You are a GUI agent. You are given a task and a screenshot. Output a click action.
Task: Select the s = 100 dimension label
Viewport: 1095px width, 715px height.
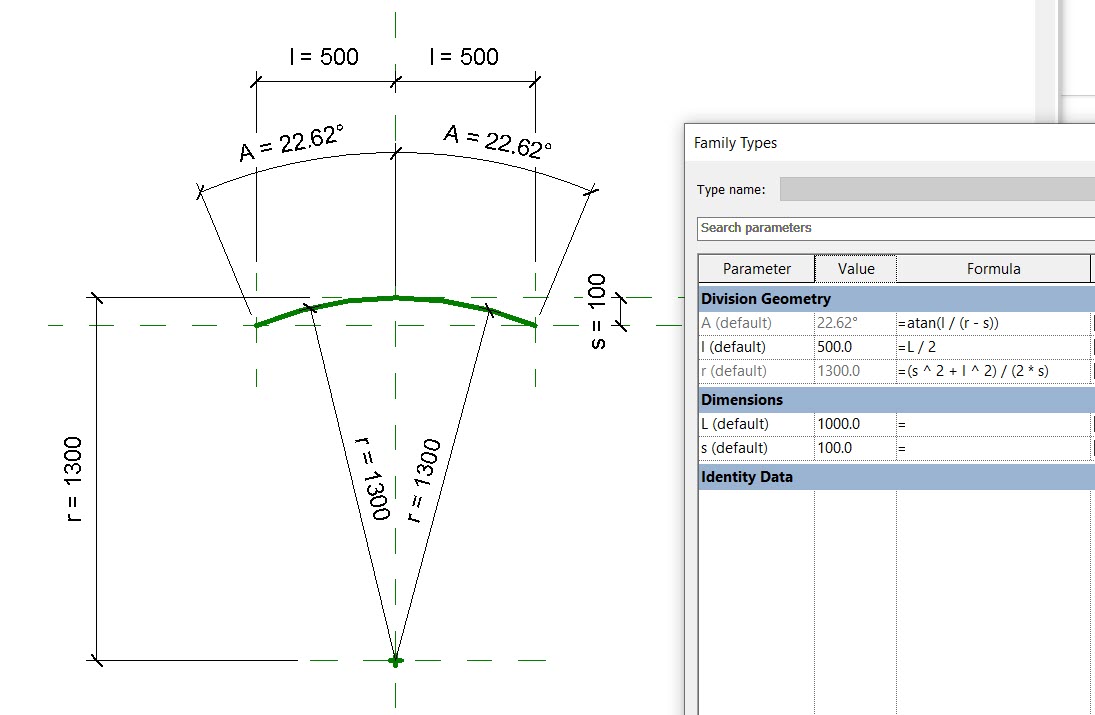[x=597, y=311]
